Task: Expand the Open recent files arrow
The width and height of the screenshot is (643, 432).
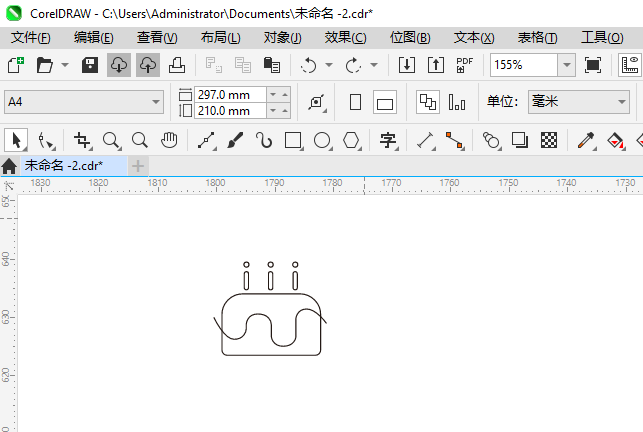Action: pos(65,65)
